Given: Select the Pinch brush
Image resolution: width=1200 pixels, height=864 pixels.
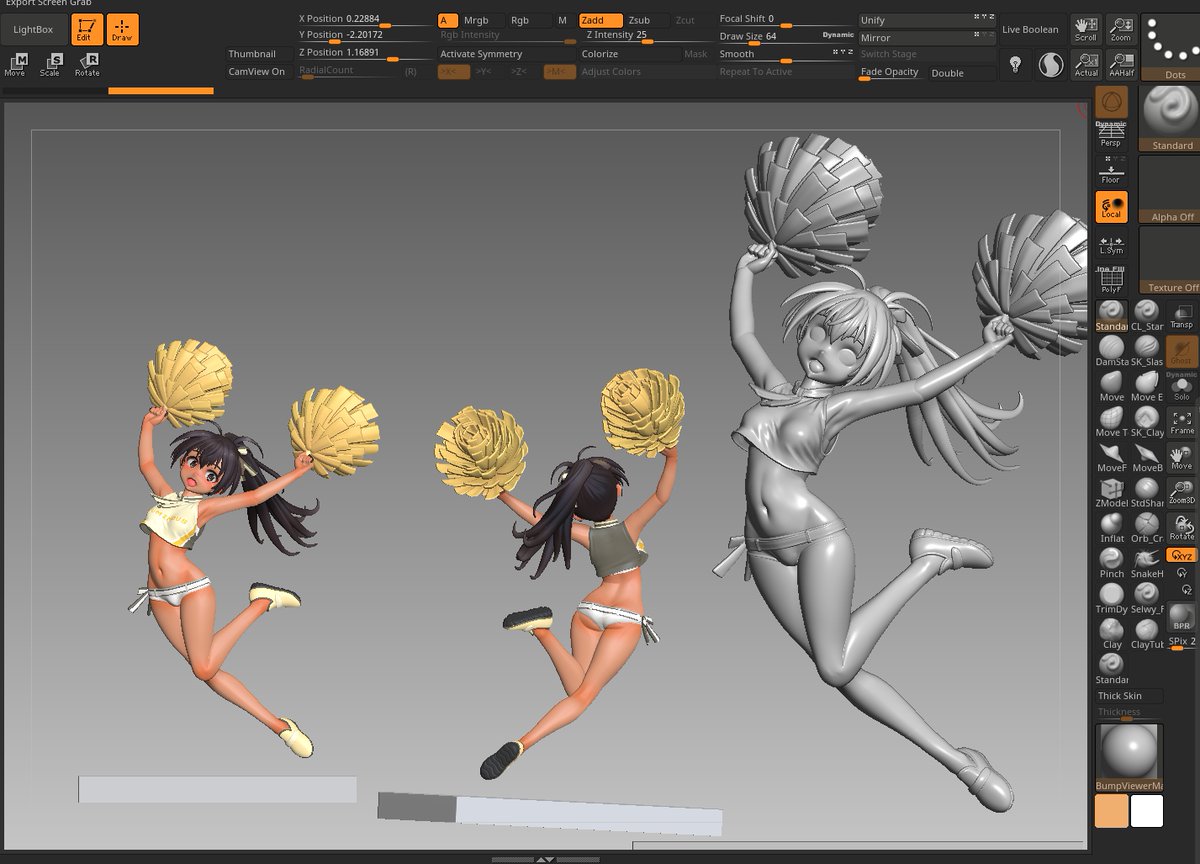Looking at the screenshot, I should pyautogui.click(x=1112, y=563).
